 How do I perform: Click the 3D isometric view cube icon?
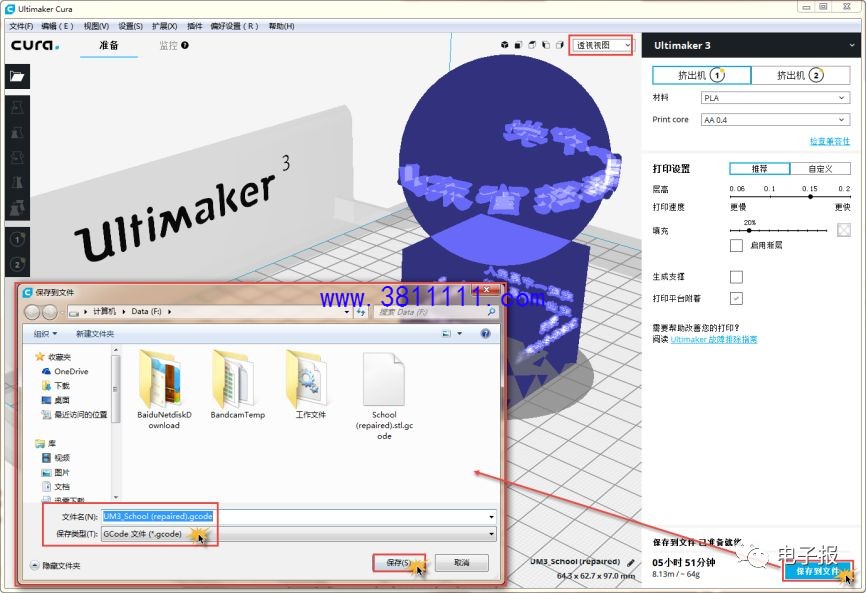click(504, 45)
